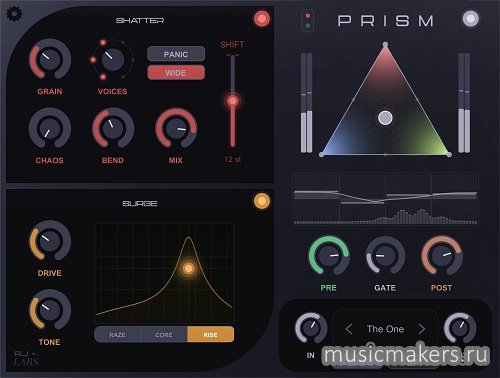The width and height of the screenshot is (500, 378).
Task: Click the bottom-left blue vertex of triangle
Action: pyautogui.click(x=321, y=154)
